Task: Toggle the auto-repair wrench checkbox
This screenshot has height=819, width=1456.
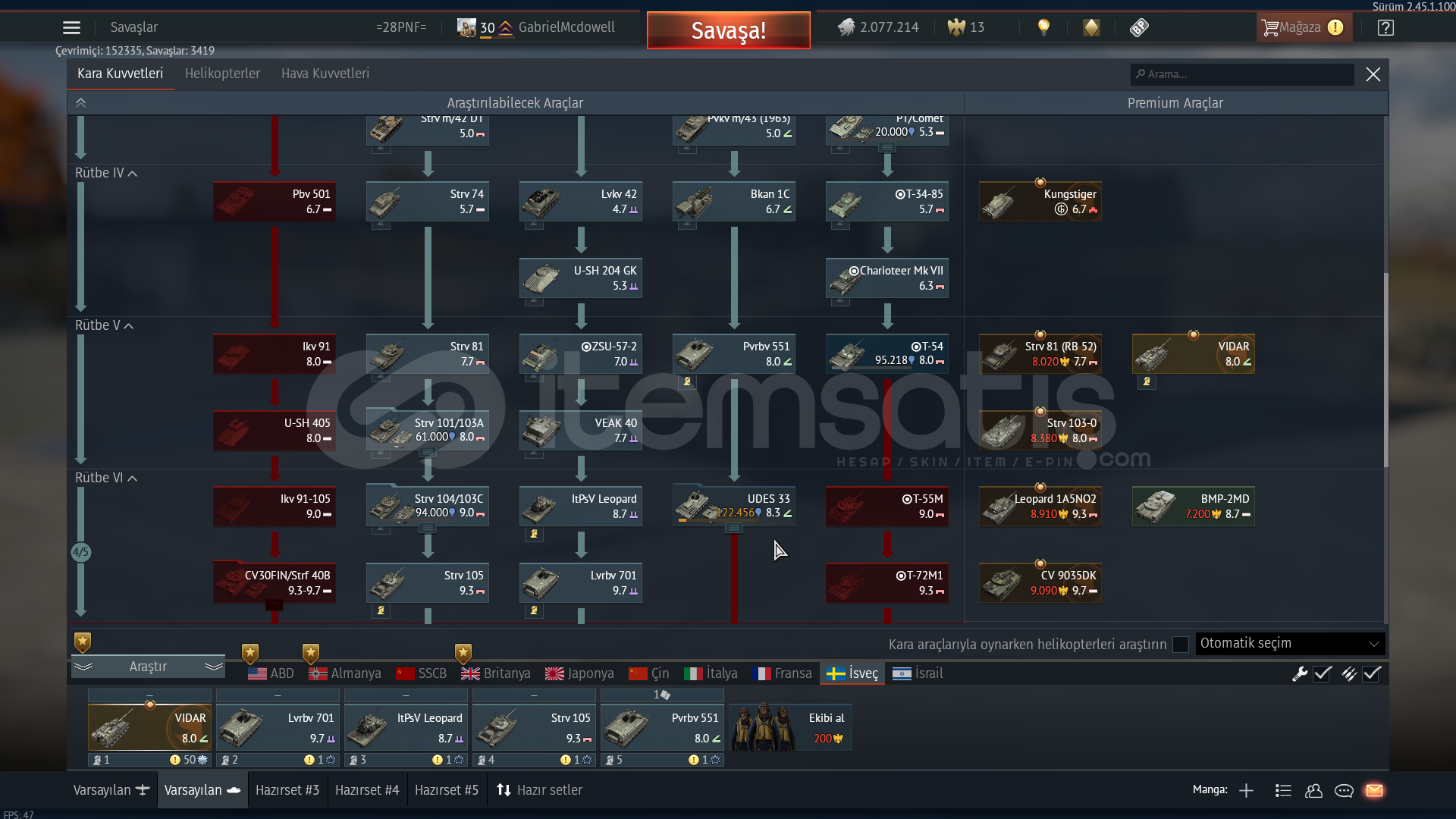Action: 1322,673
